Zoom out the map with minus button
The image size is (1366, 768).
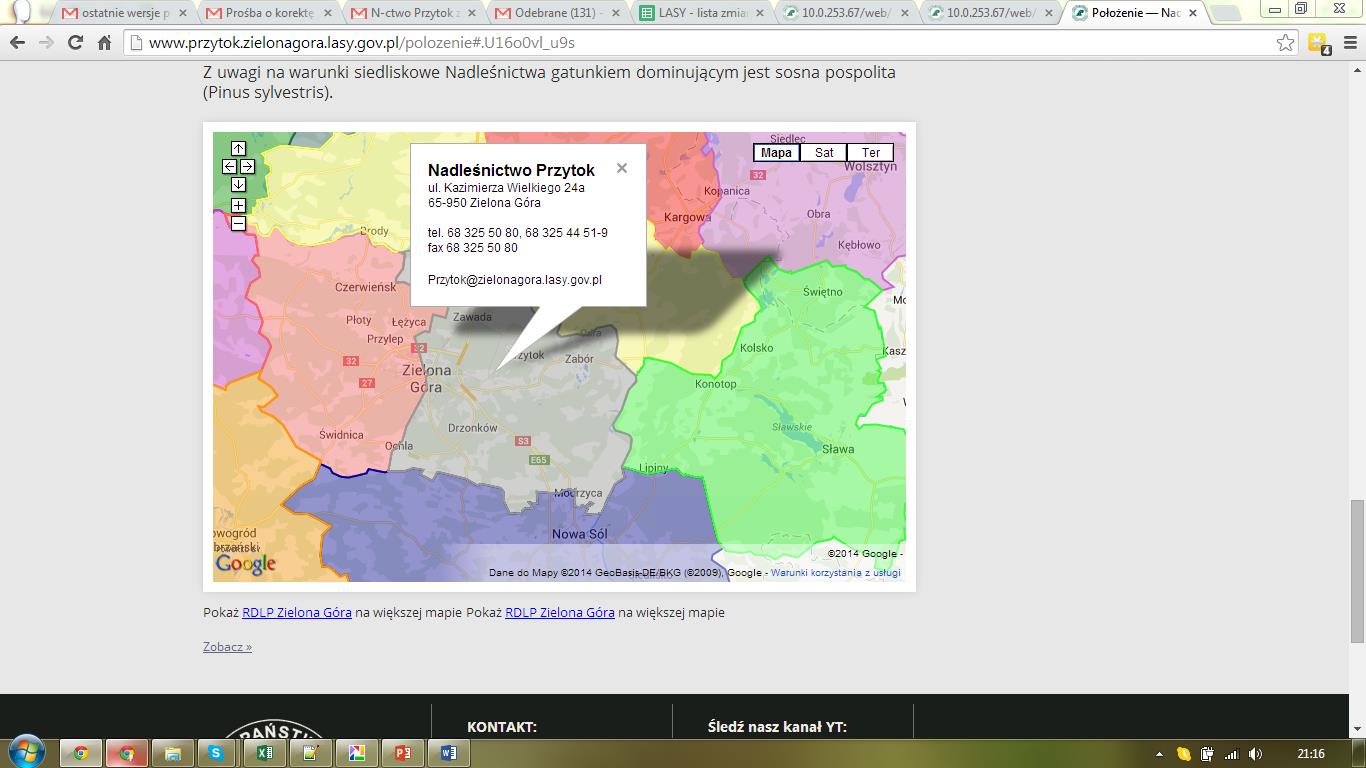(238, 224)
